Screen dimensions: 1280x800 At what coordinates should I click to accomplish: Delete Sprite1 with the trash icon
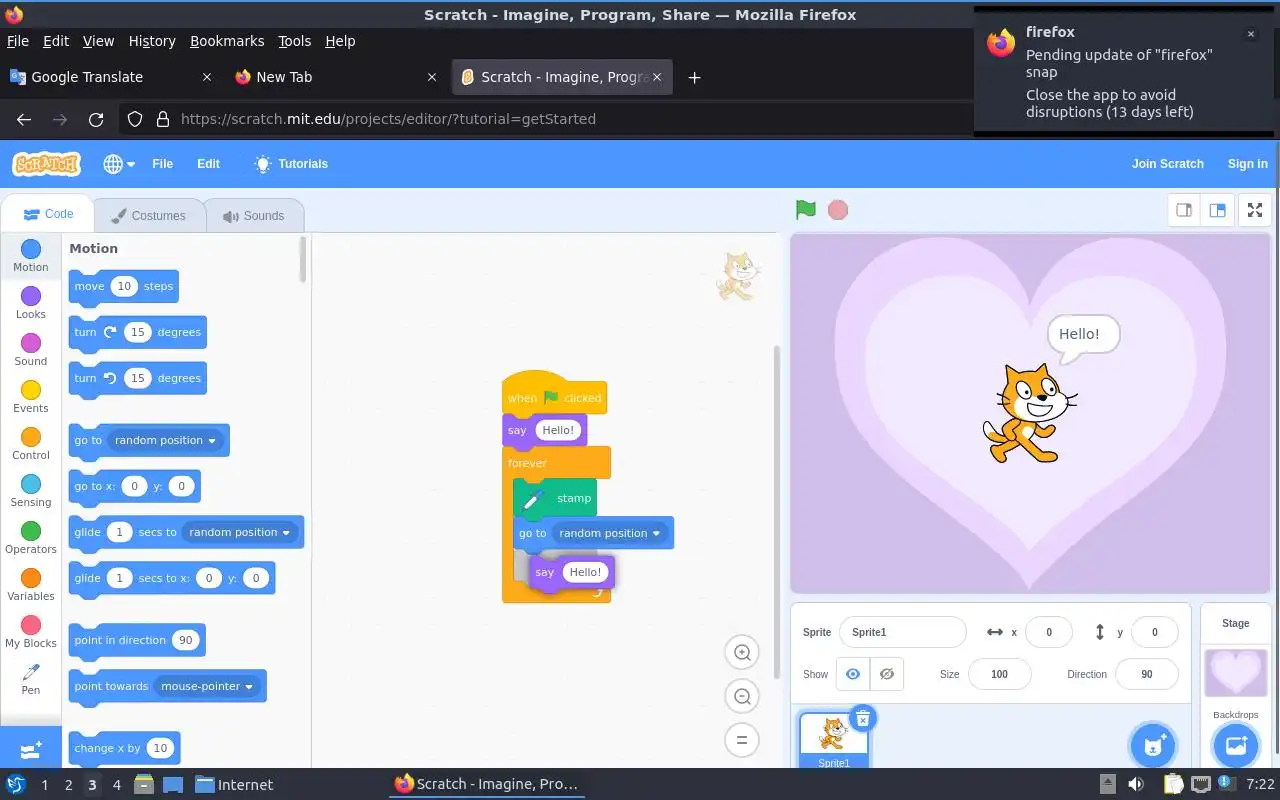click(x=863, y=717)
